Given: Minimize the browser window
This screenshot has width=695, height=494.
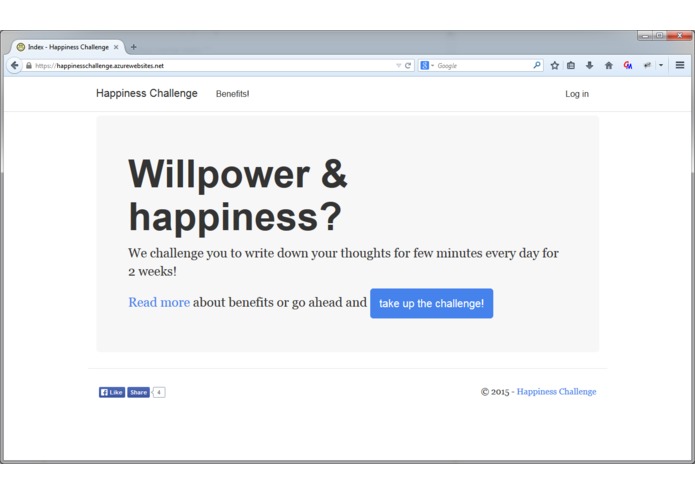Looking at the screenshot, I should (x=645, y=35).
